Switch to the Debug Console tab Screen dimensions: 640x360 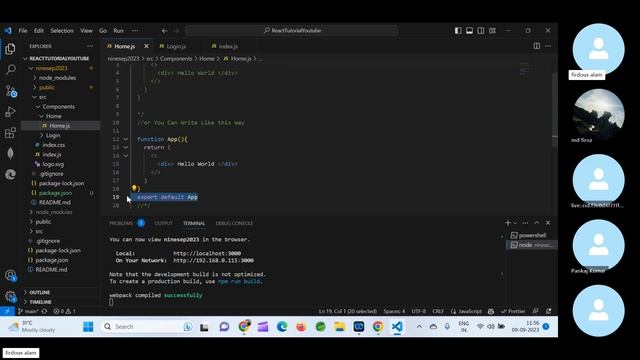point(234,223)
